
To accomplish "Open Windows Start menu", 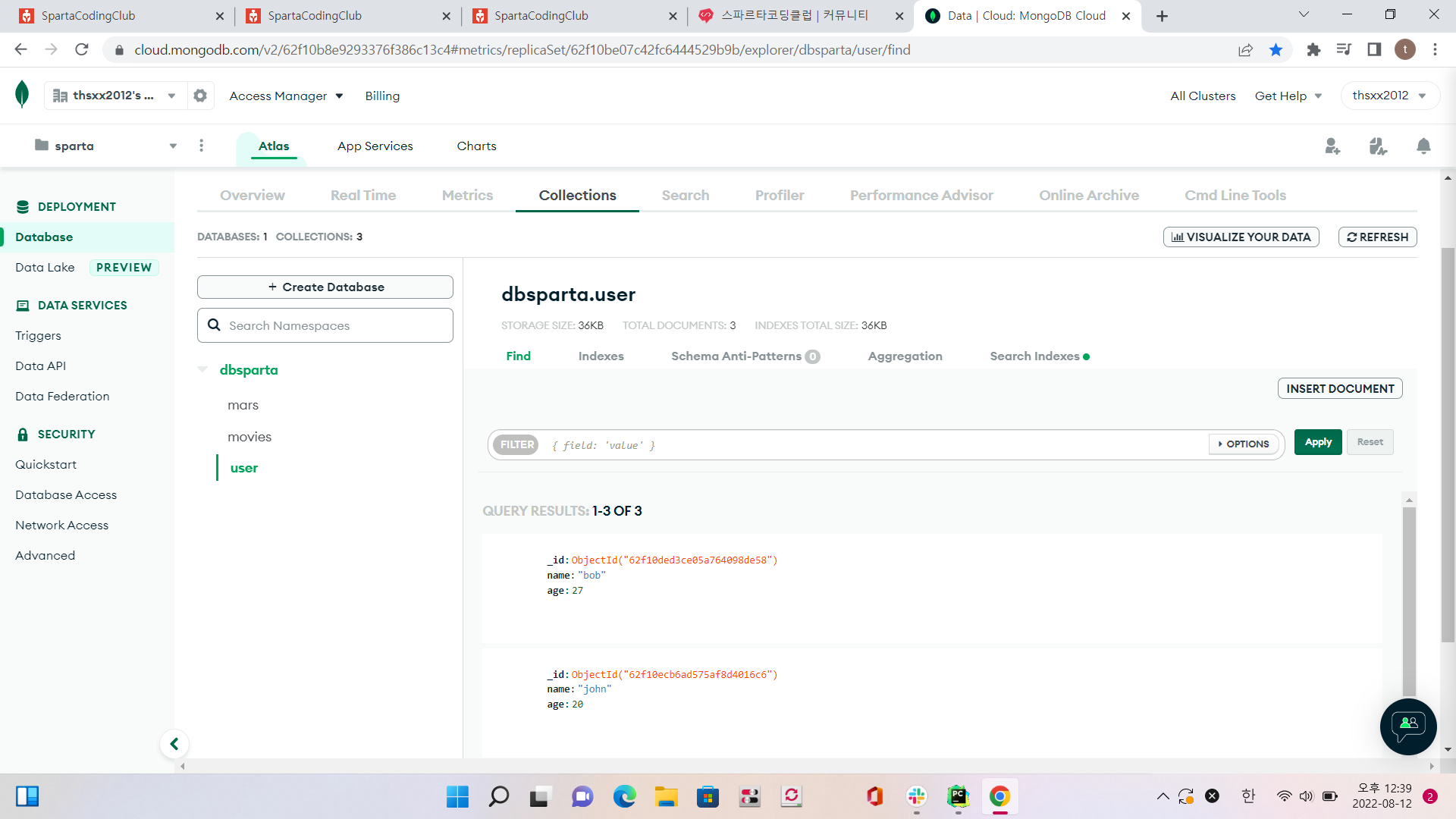I will [x=457, y=796].
